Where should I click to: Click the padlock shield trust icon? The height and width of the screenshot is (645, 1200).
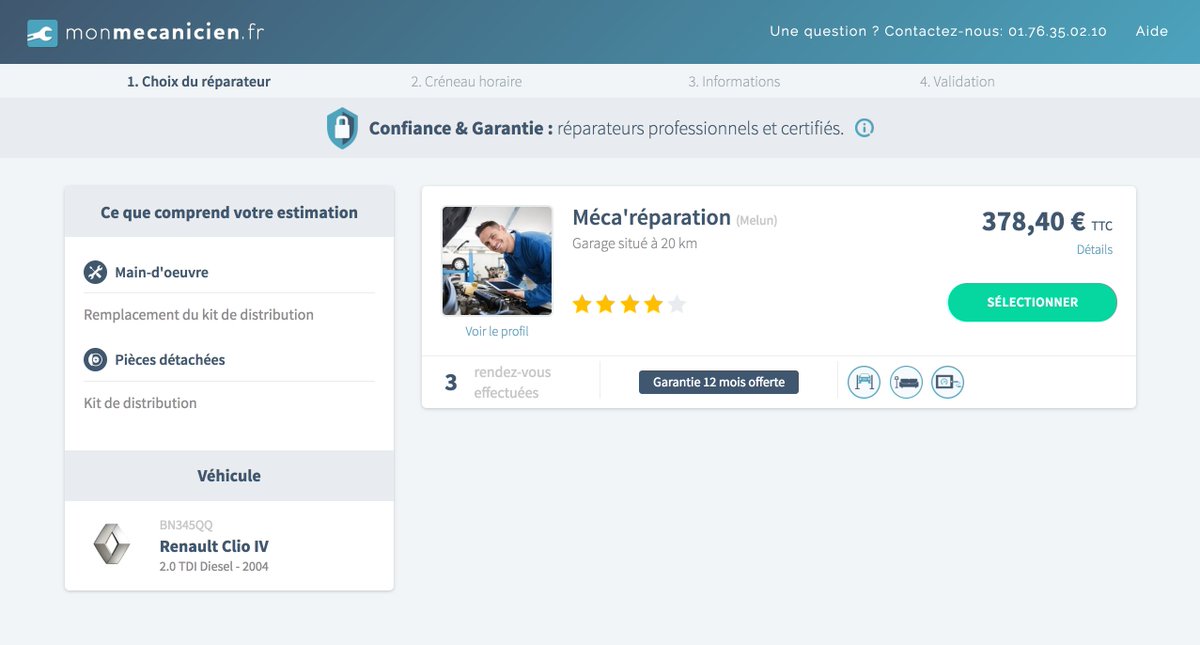click(342, 128)
